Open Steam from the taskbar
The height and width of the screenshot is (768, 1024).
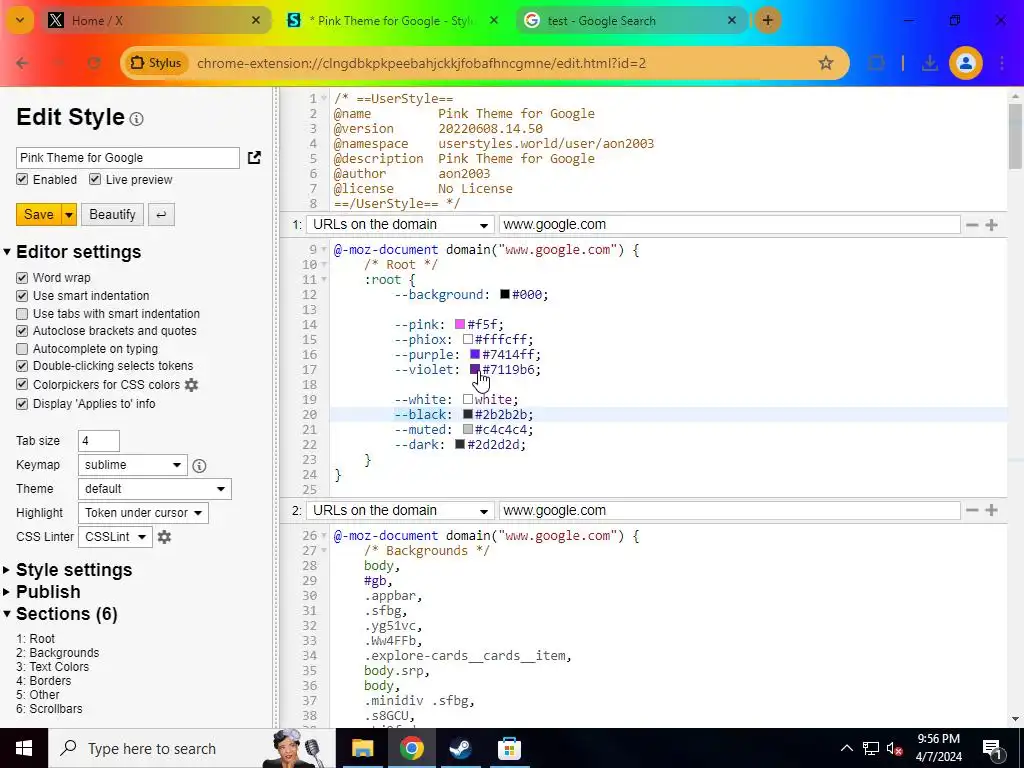click(460, 748)
